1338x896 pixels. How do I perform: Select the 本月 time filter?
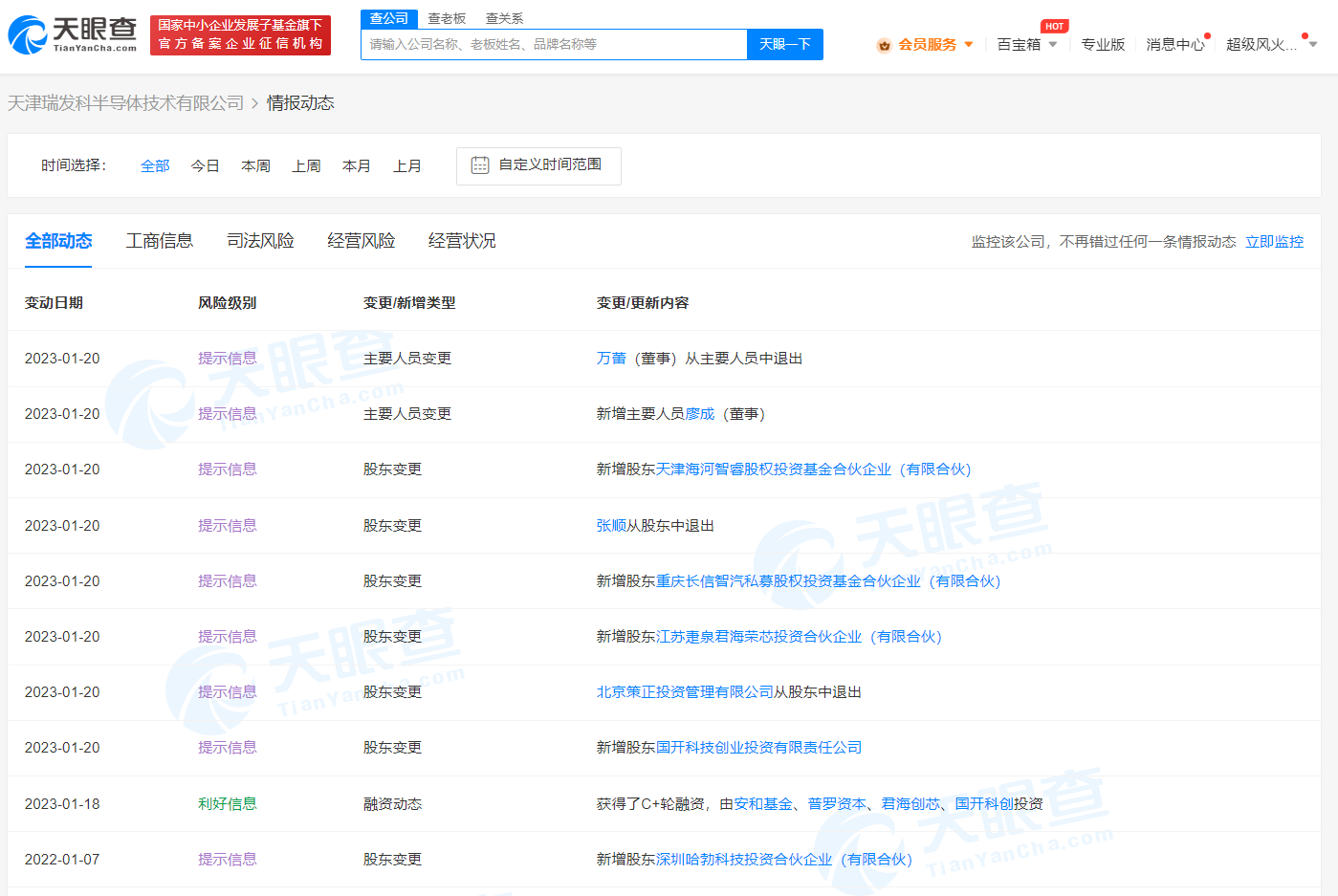coord(357,165)
